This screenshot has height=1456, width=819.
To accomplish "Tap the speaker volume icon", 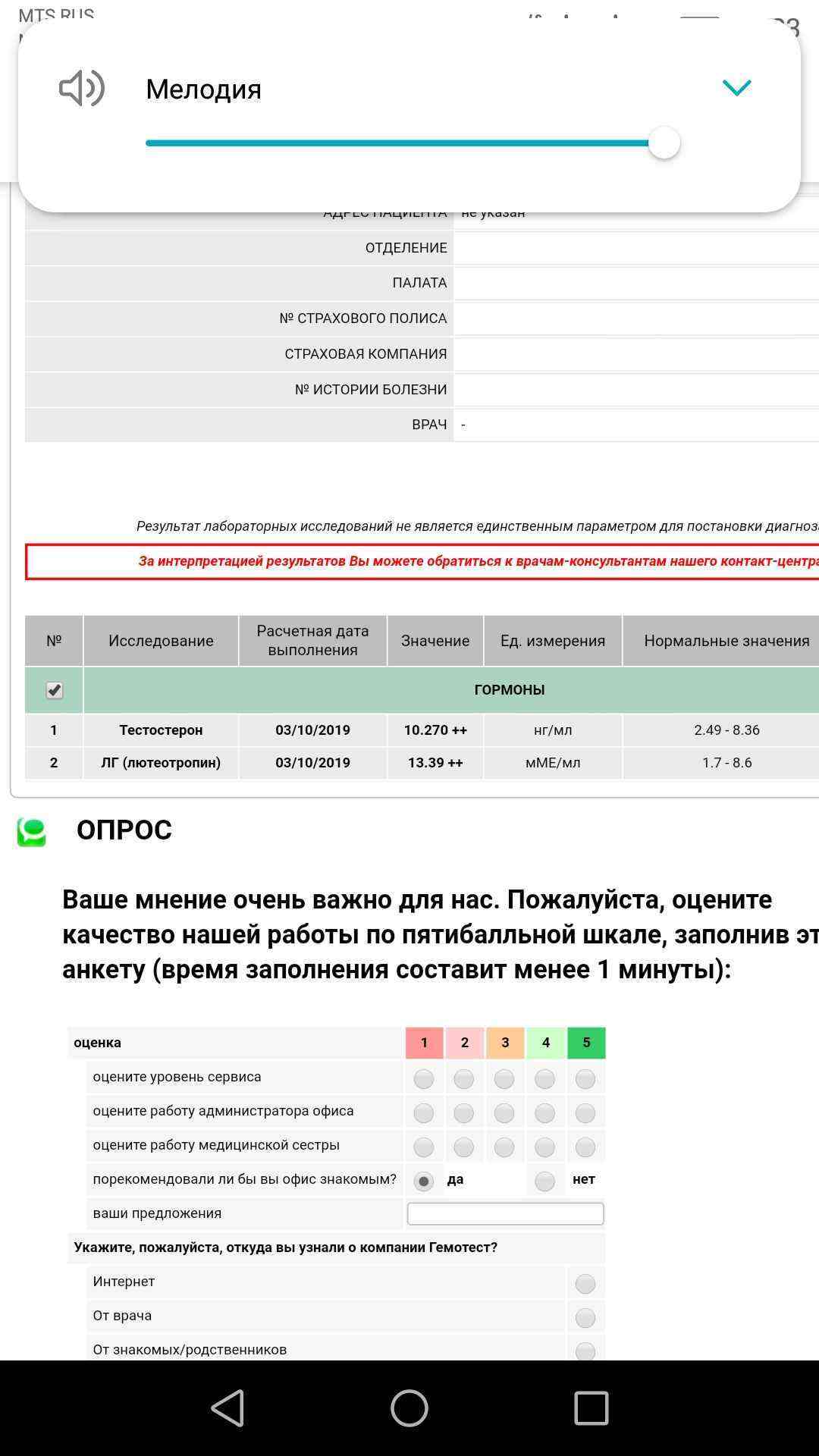I will pos(82,88).
